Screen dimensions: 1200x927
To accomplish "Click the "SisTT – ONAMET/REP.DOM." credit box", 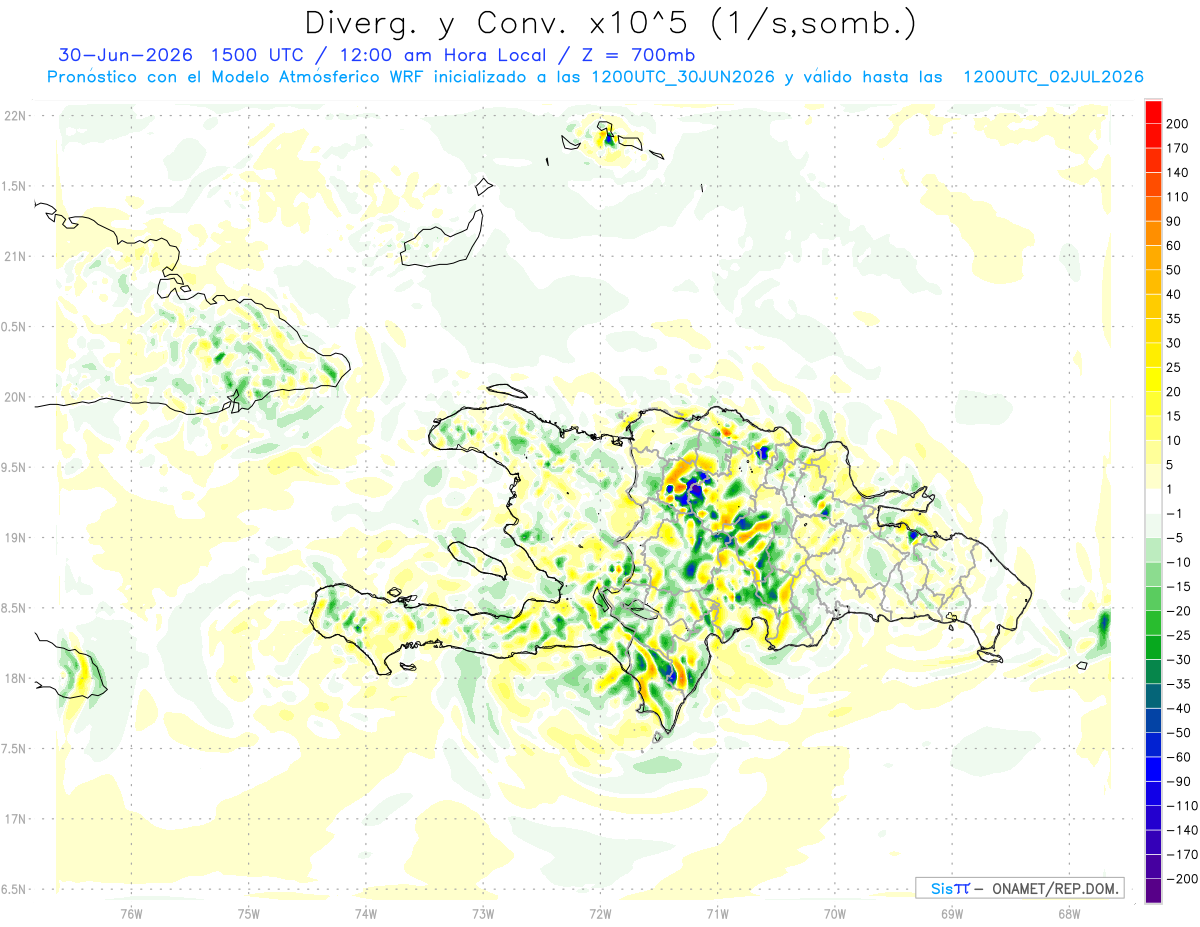I will coord(1020,888).
